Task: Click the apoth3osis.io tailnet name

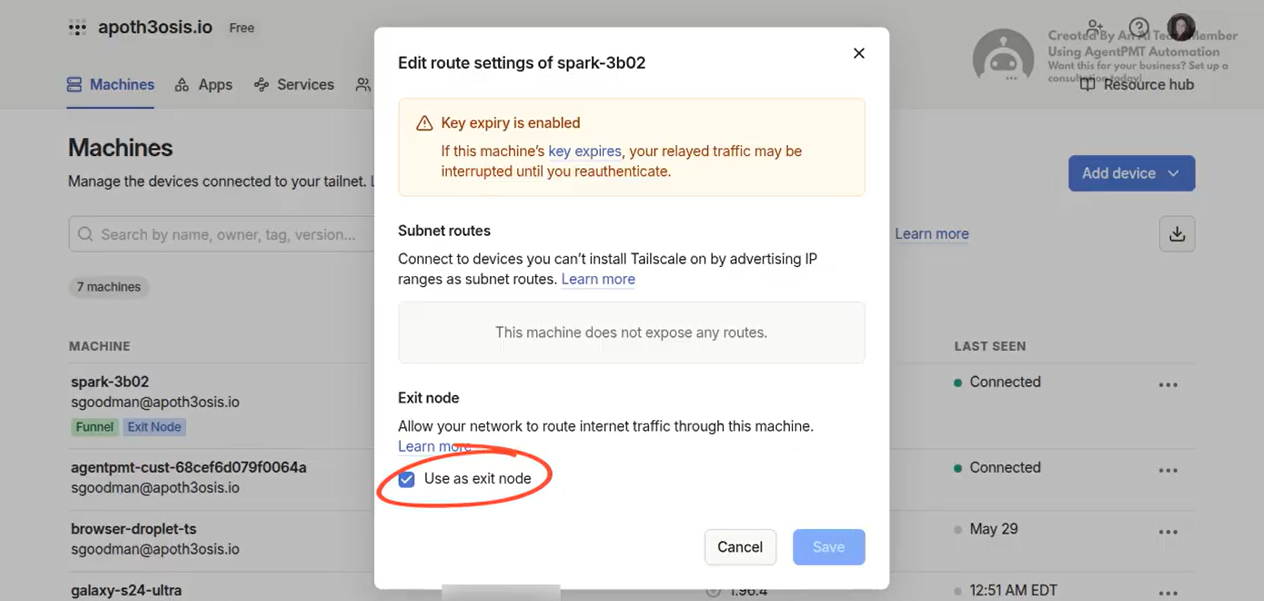Action: click(155, 27)
